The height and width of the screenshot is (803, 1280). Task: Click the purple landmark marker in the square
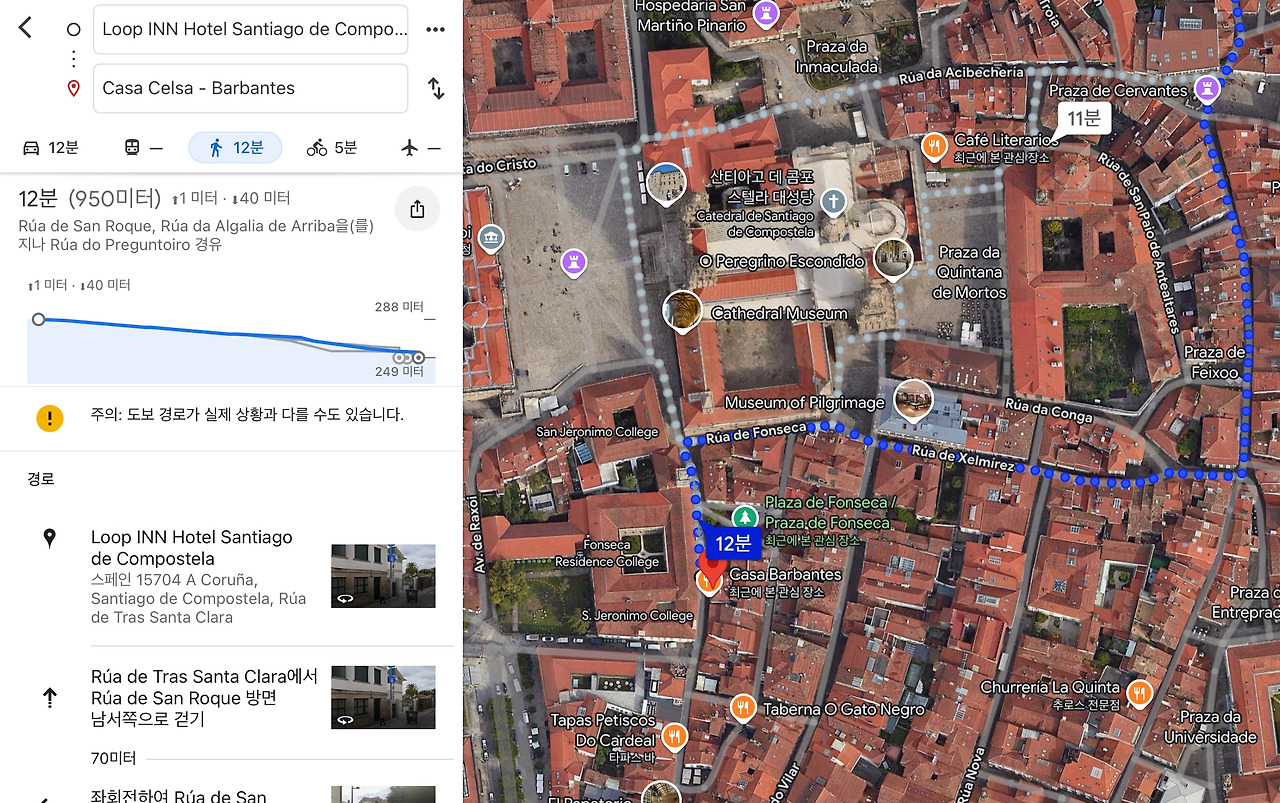pyautogui.click(x=574, y=262)
